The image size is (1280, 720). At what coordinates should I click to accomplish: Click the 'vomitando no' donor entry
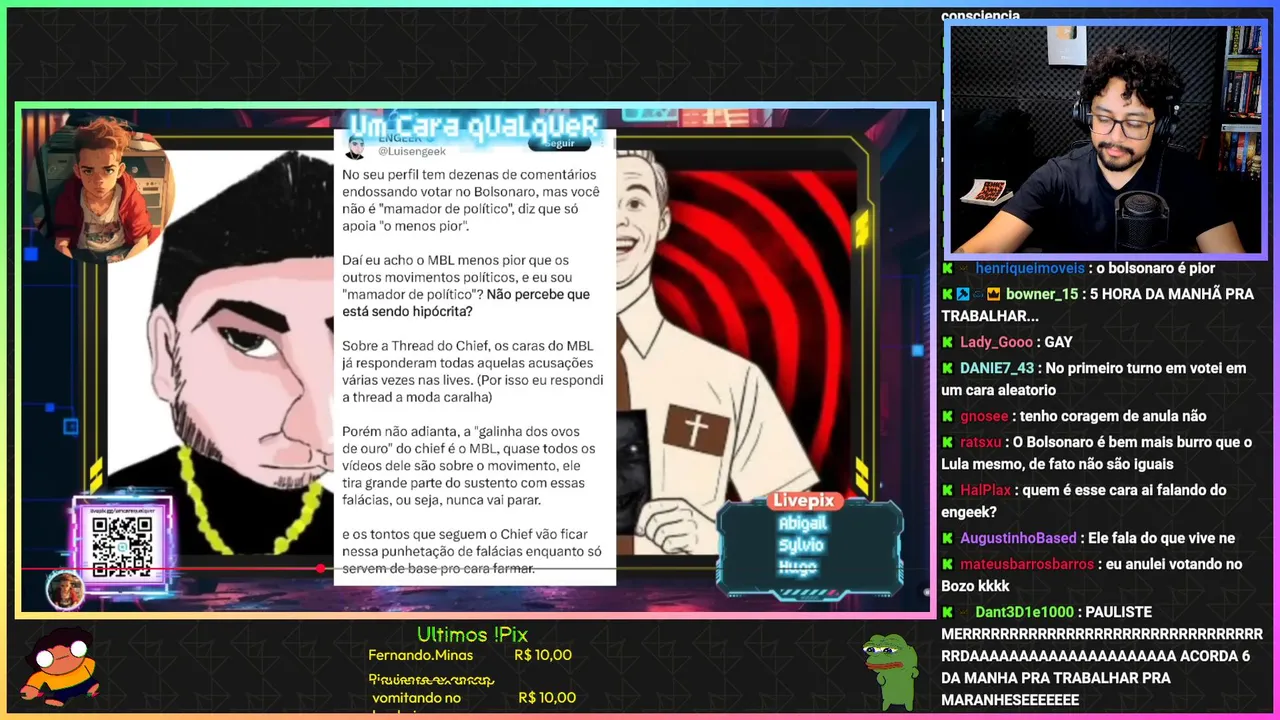pos(416,698)
